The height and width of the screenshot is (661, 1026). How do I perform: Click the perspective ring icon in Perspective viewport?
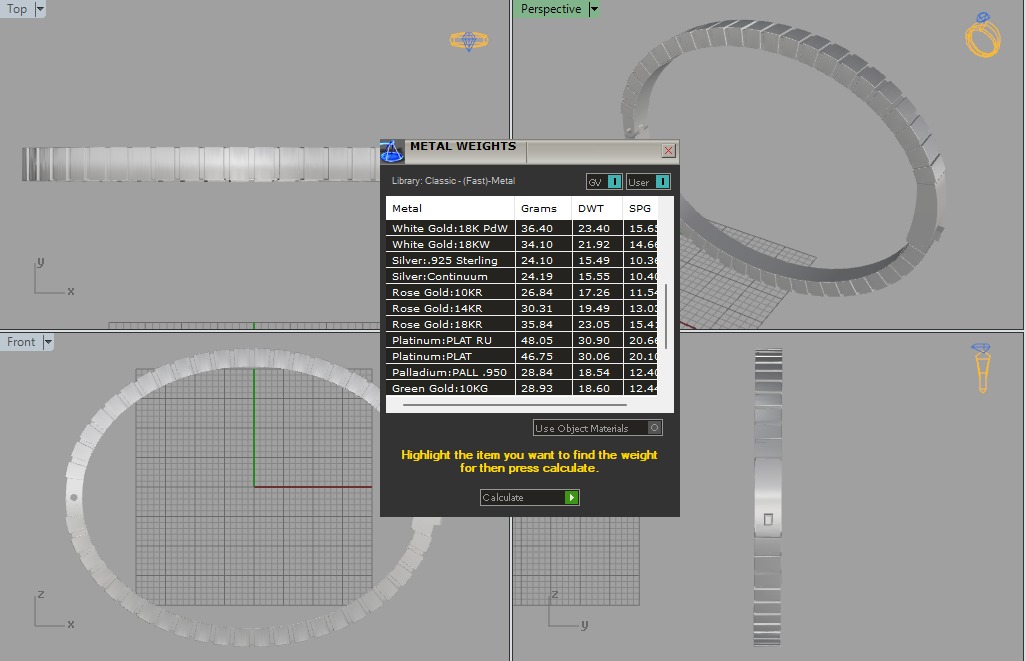[x=983, y=35]
